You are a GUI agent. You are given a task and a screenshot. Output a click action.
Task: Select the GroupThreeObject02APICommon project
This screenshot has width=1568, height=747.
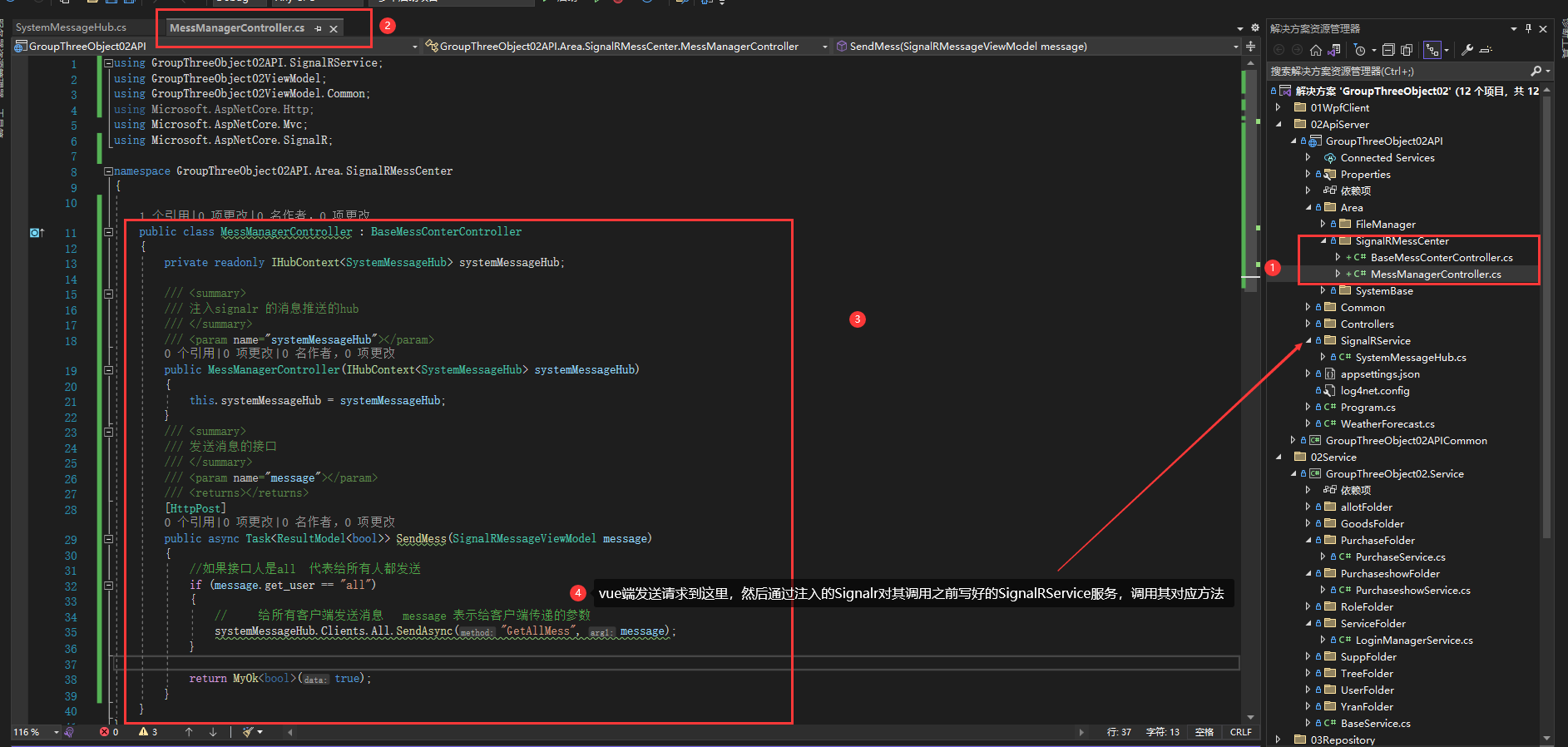click(1406, 441)
